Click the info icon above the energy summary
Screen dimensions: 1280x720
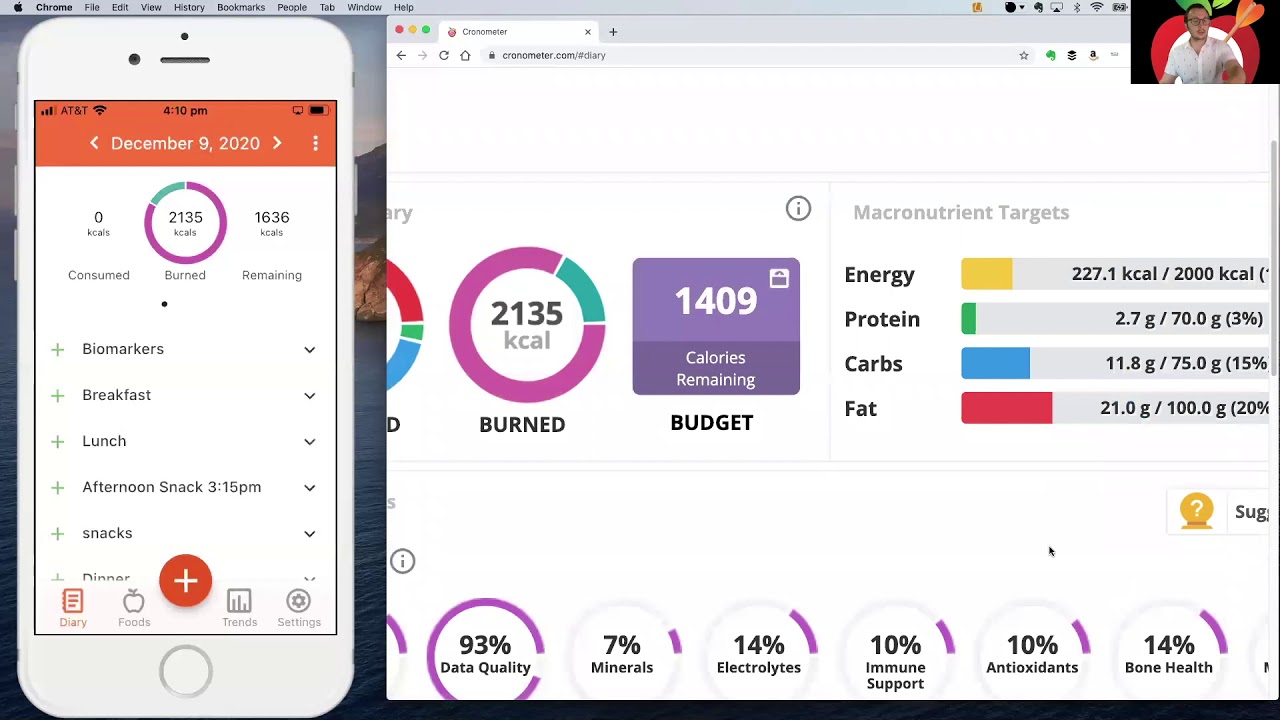click(x=798, y=208)
